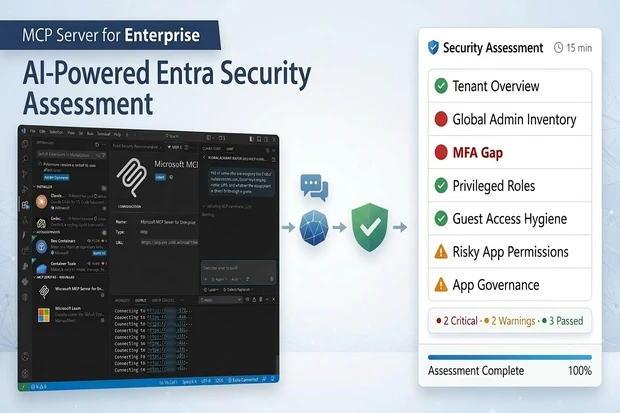The height and width of the screenshot is (413, 620).
Task: Click the Microsoft Learn colored squares icon
Action: [x=43, y=315]
